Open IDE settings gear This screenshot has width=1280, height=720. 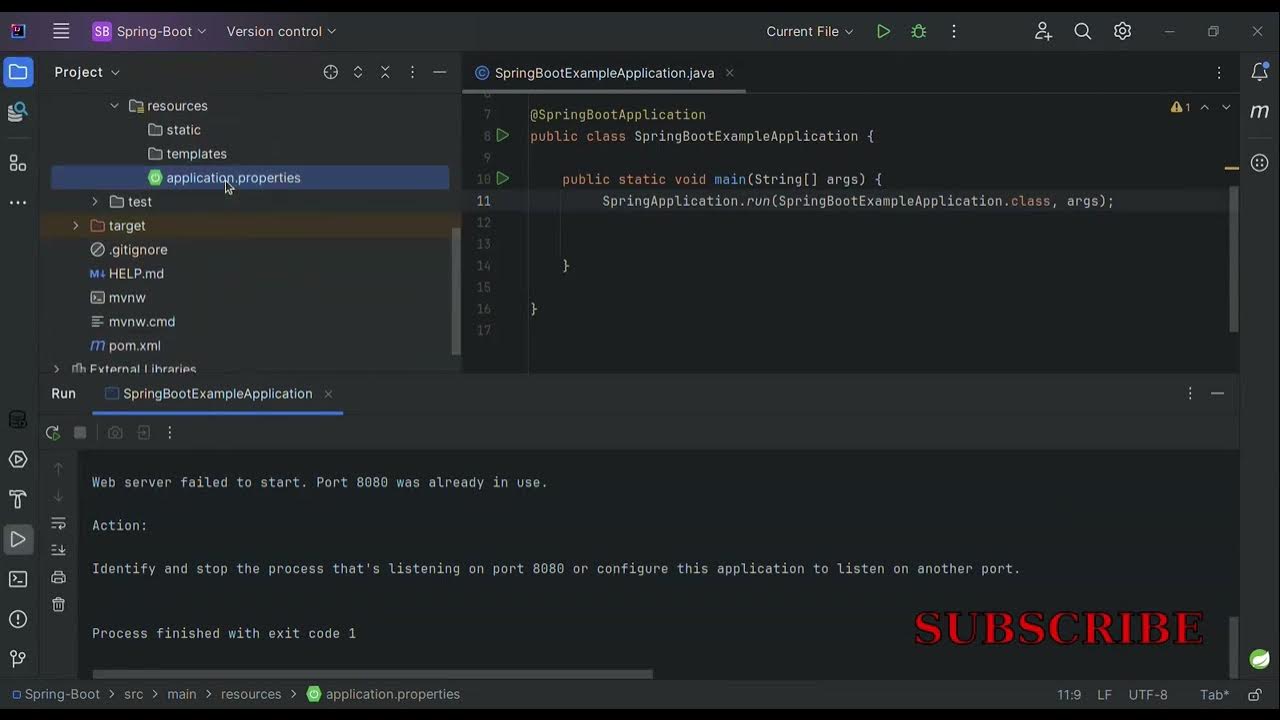point(1123,31)
